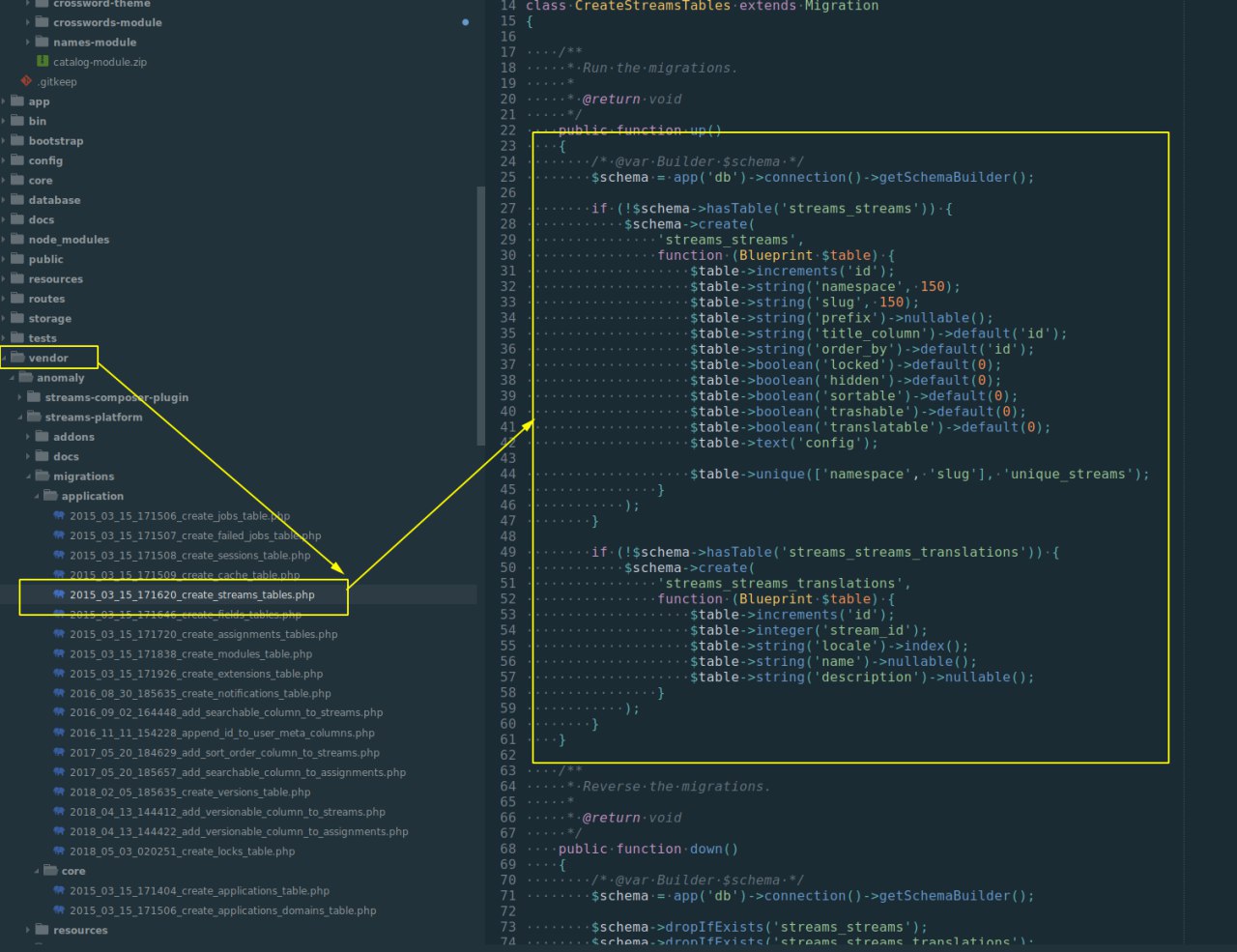Click the docs folder icon under root
This screenshot has height=952, width=1237.
17,219
